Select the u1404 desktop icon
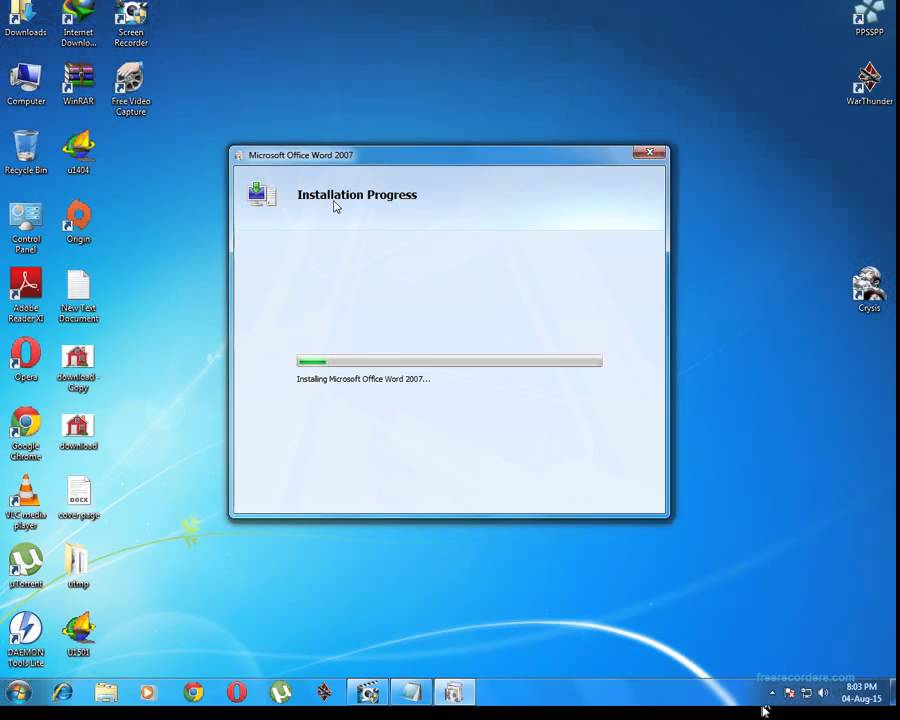The height and width of the screenshot is (720, 900). tap(79, 153)
